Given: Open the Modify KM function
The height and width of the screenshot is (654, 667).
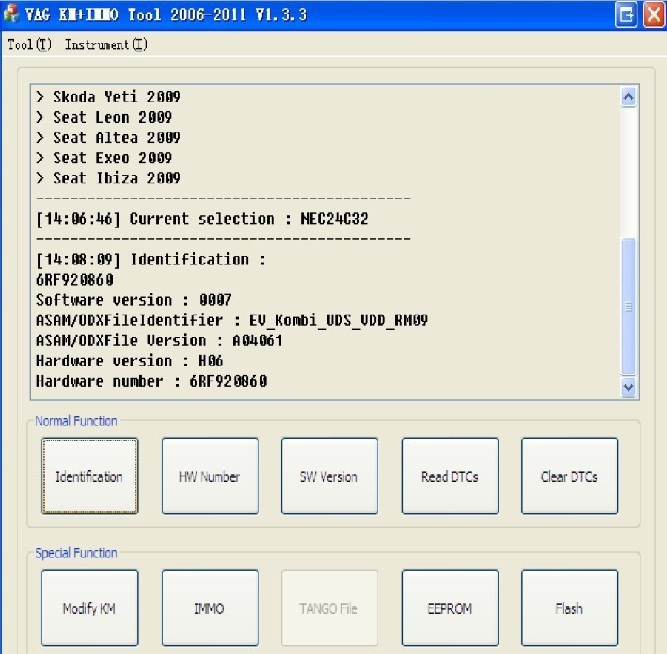Looking at the screenshot, I should click(x=90, y=608).
